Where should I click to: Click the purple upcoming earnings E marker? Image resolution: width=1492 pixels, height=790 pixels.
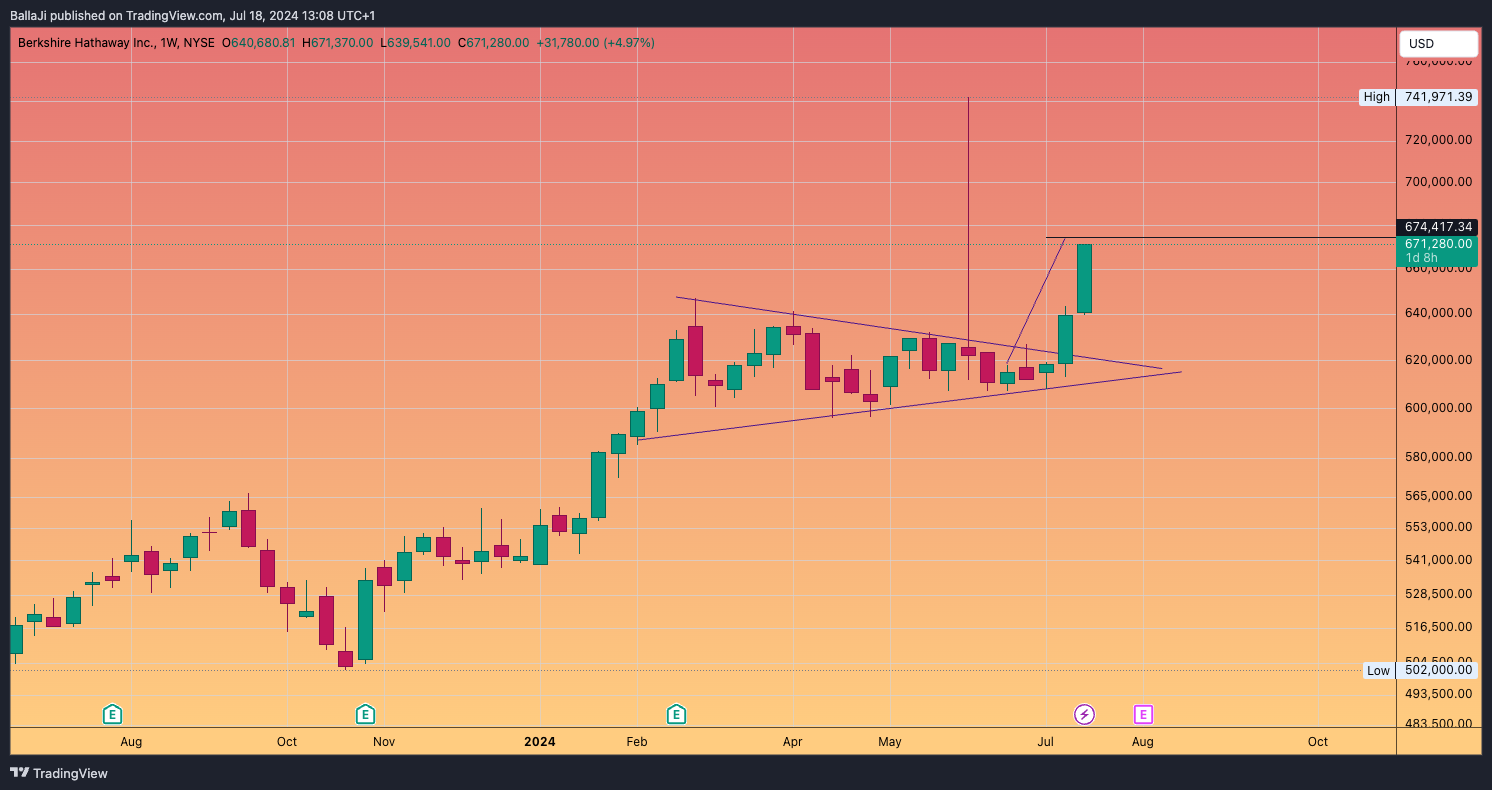click(x=1143, y=714)
